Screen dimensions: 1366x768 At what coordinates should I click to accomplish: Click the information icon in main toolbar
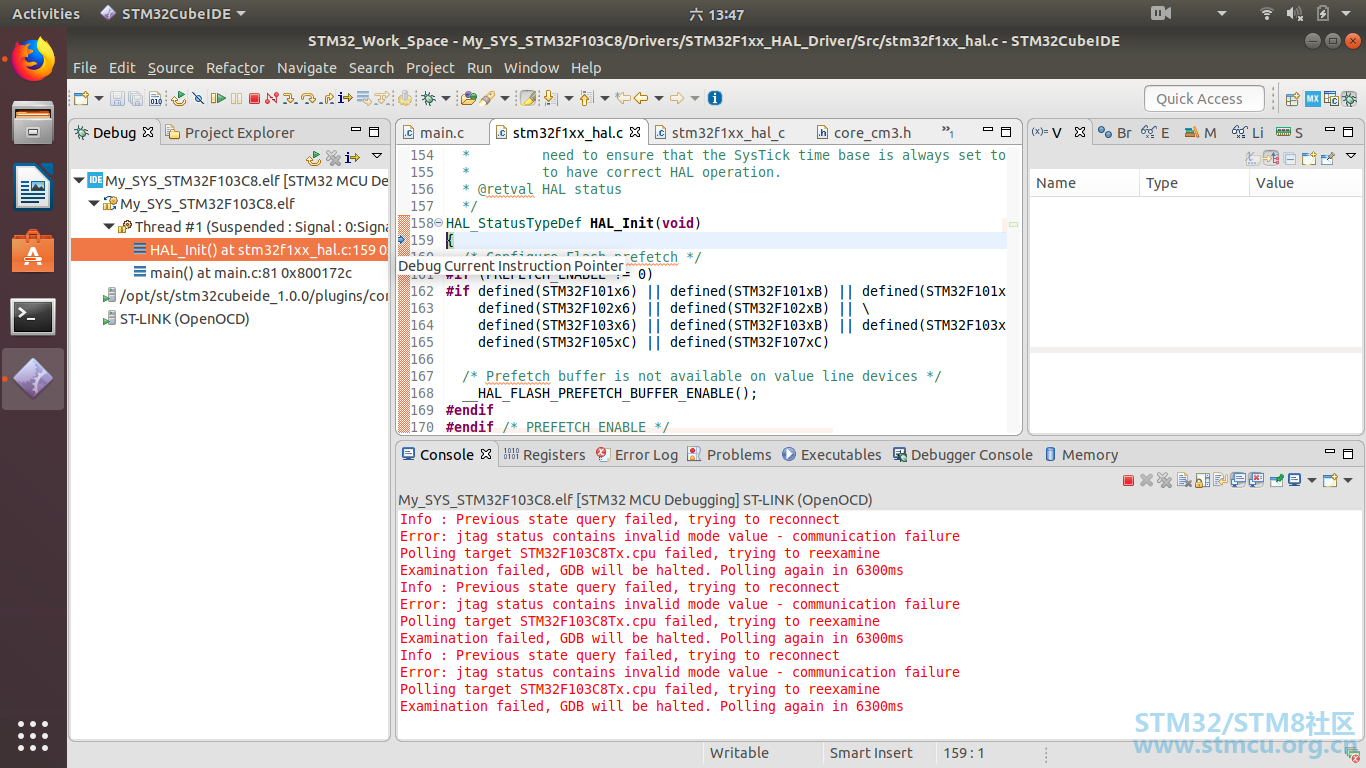(714, 98)
